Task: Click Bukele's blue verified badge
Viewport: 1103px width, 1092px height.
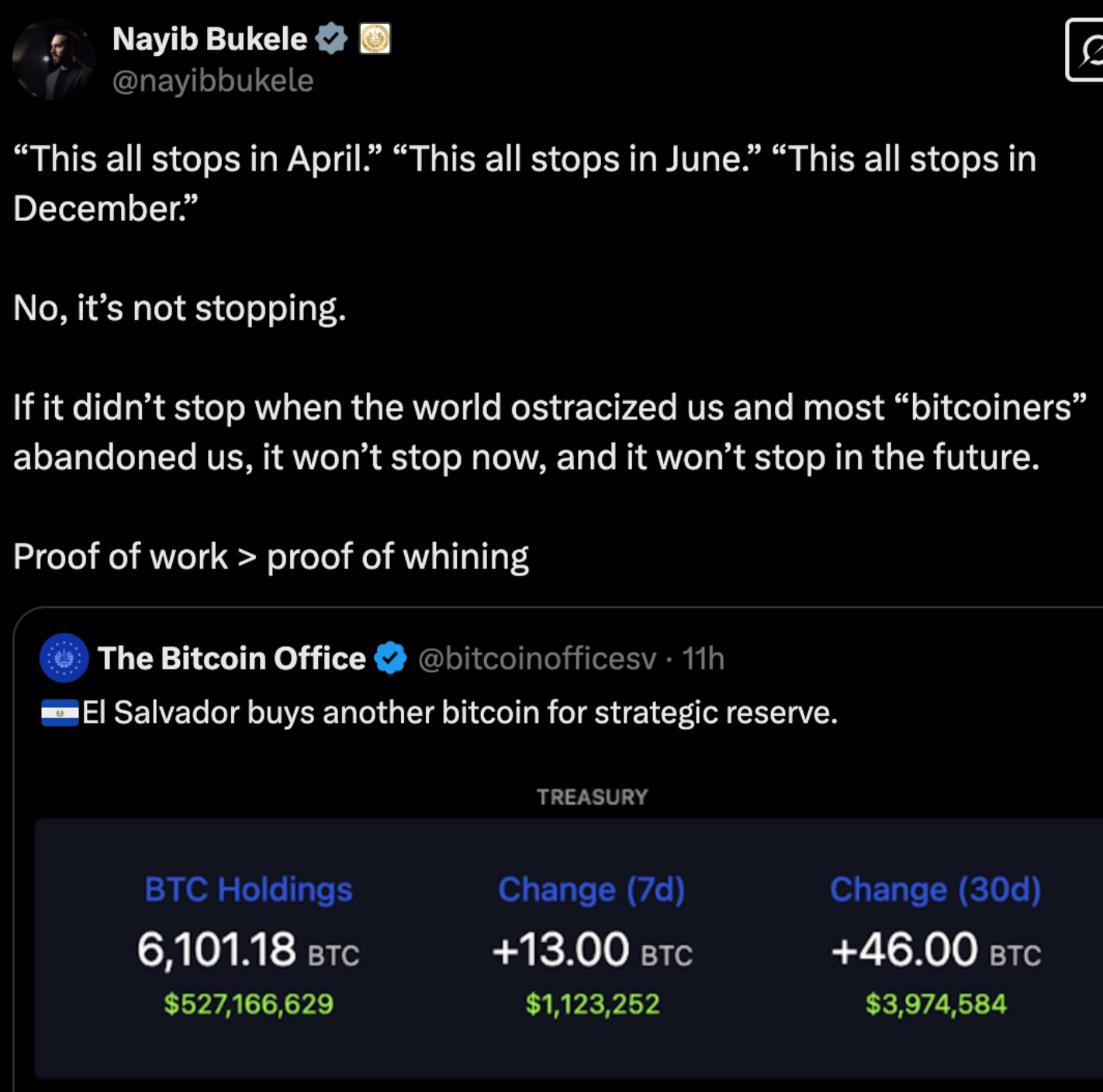Action: pos(331,39)
